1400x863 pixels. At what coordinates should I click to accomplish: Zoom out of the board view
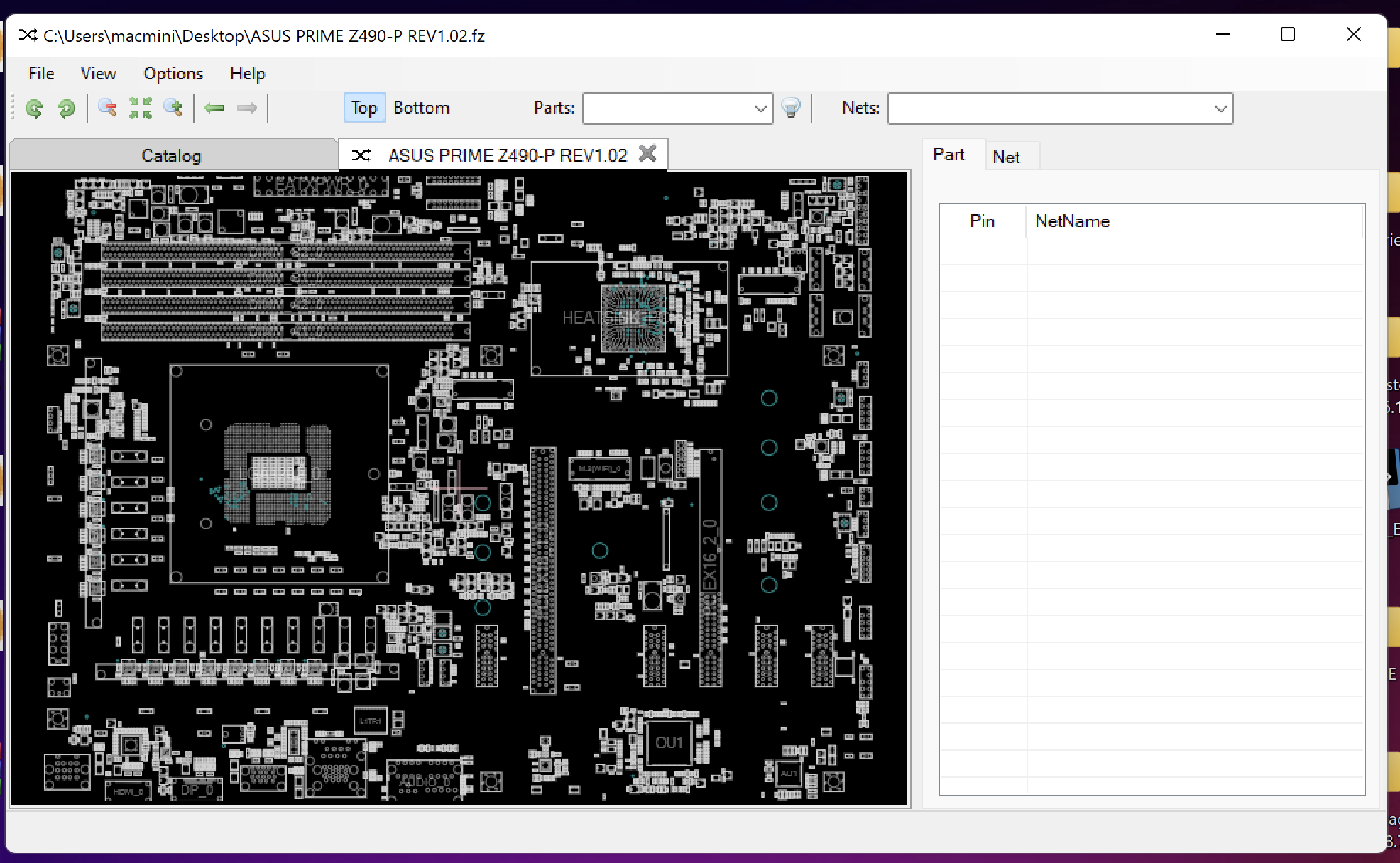point(107,108)
